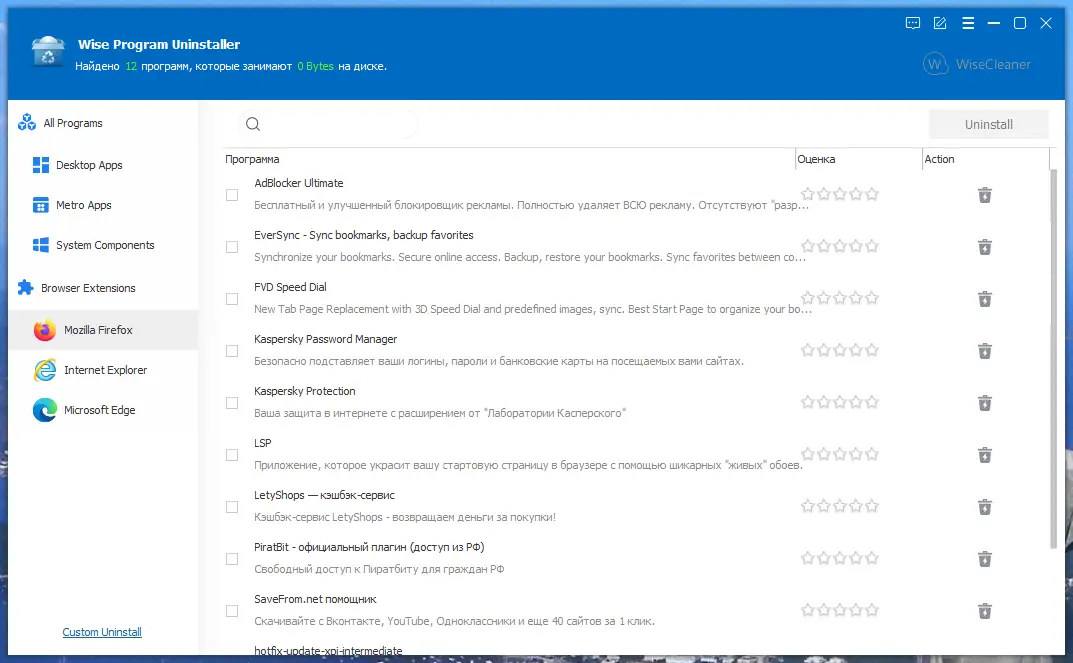Switch to Microsoft Edge extensions
The image size is (1073, 663).
(x=99, y=410)
